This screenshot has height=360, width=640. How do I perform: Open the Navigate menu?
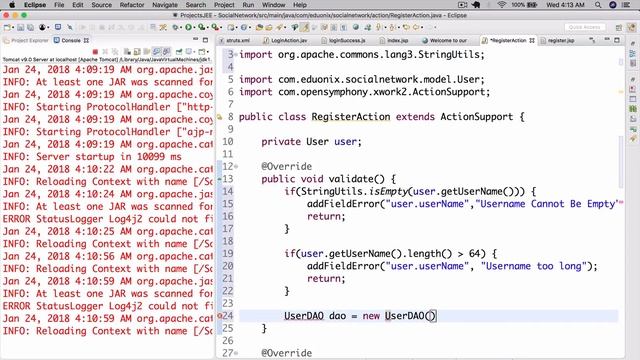click(x=165, y=5)
